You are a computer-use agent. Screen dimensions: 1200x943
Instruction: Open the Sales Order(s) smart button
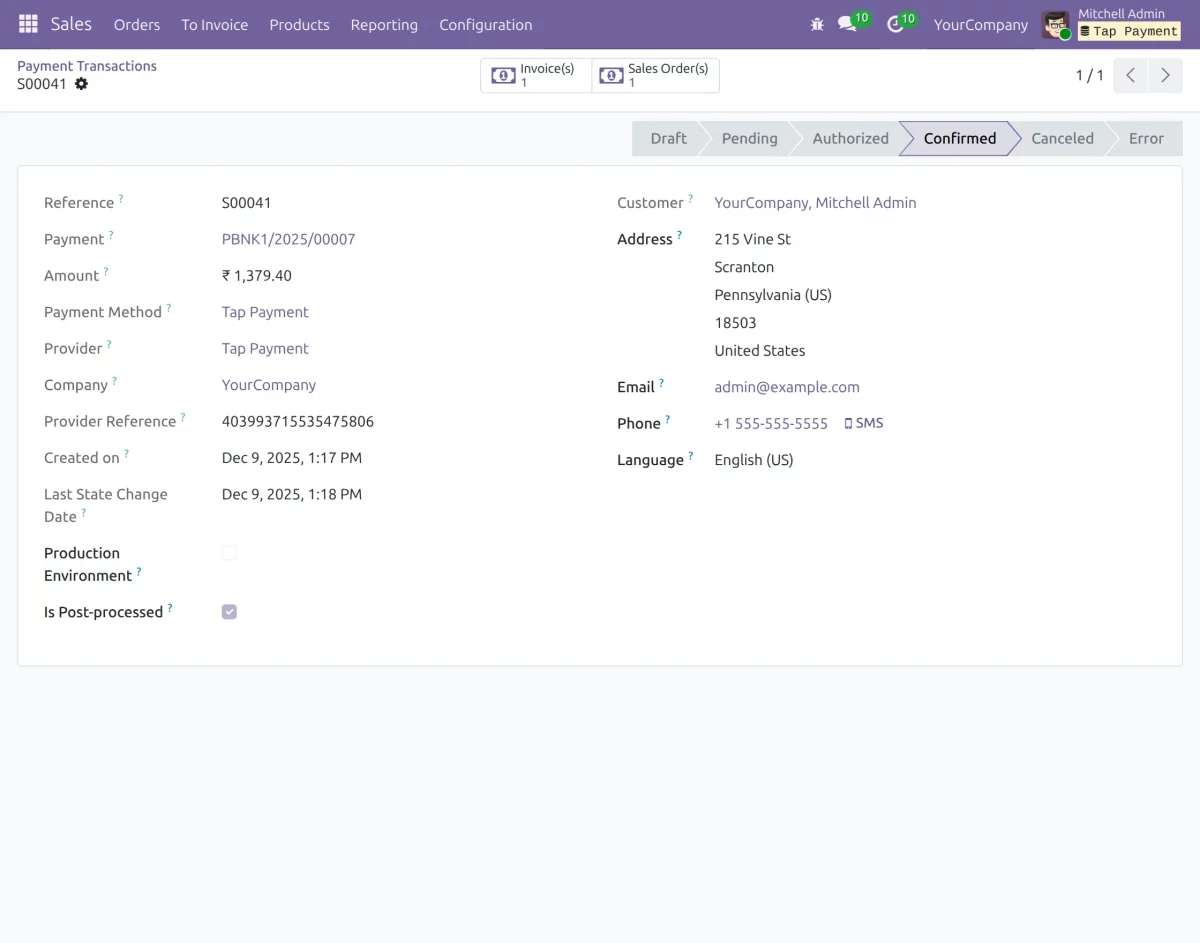coord(655,74)
